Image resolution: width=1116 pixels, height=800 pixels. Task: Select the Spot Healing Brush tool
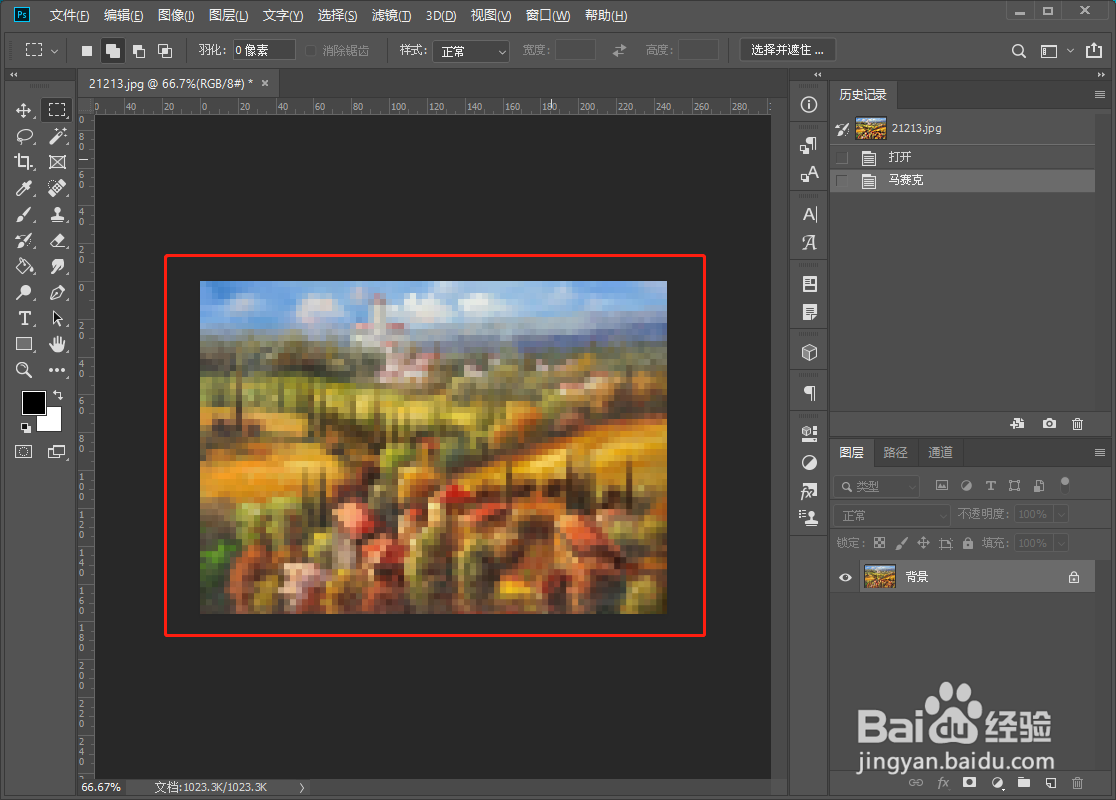(57, 188)
